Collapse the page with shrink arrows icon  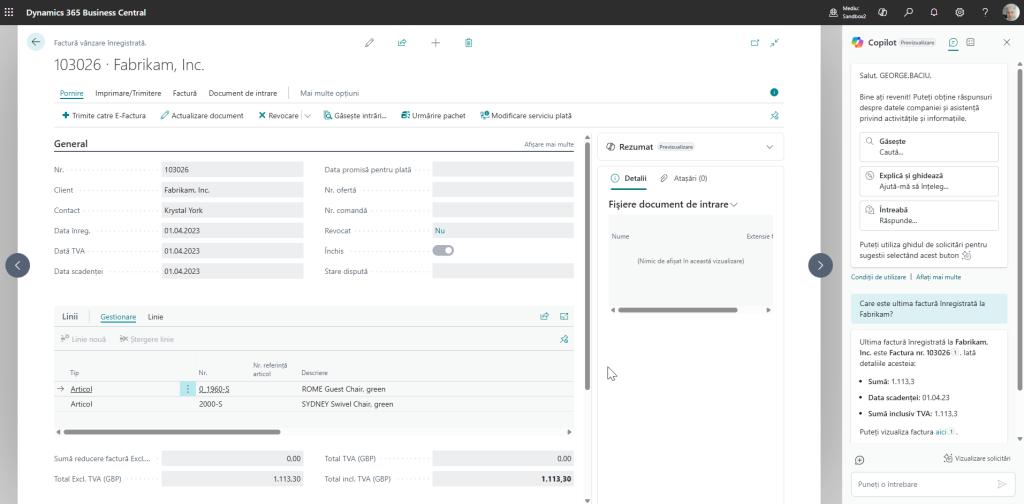pyautogui.click(x=774, y=42)
